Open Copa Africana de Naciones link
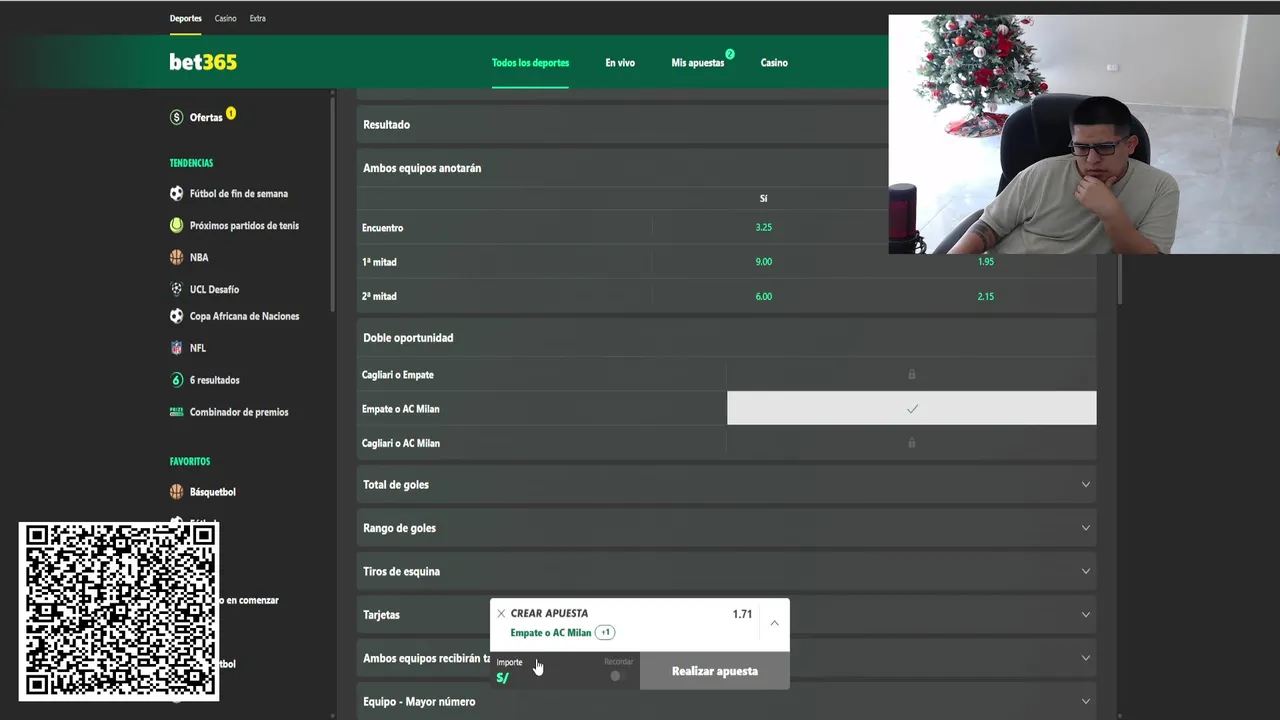Viewport: 1280px width, 720px height. pyautogui.click(x=244, y=316)
